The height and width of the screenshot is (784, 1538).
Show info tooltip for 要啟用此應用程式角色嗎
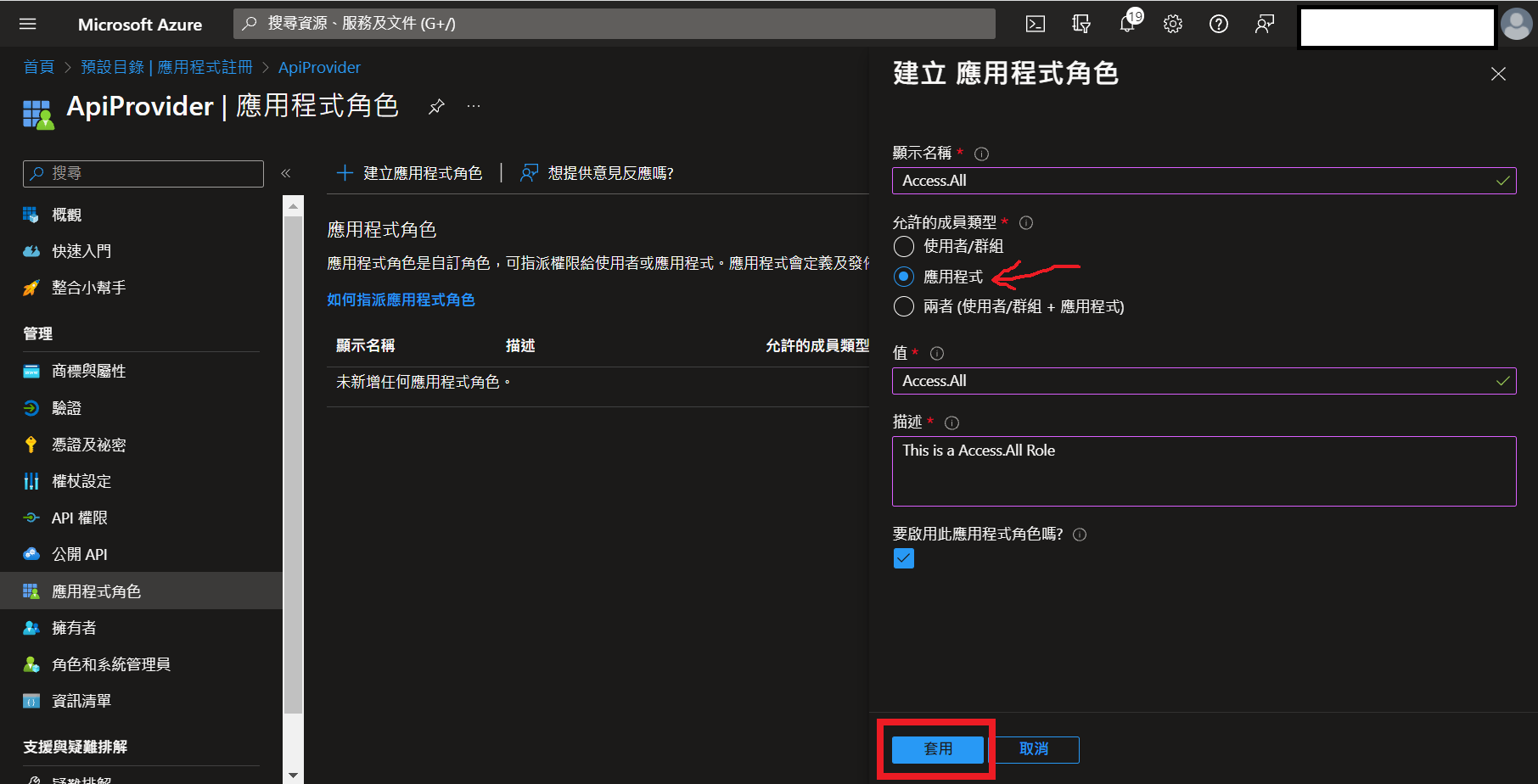click(1080, 535)
